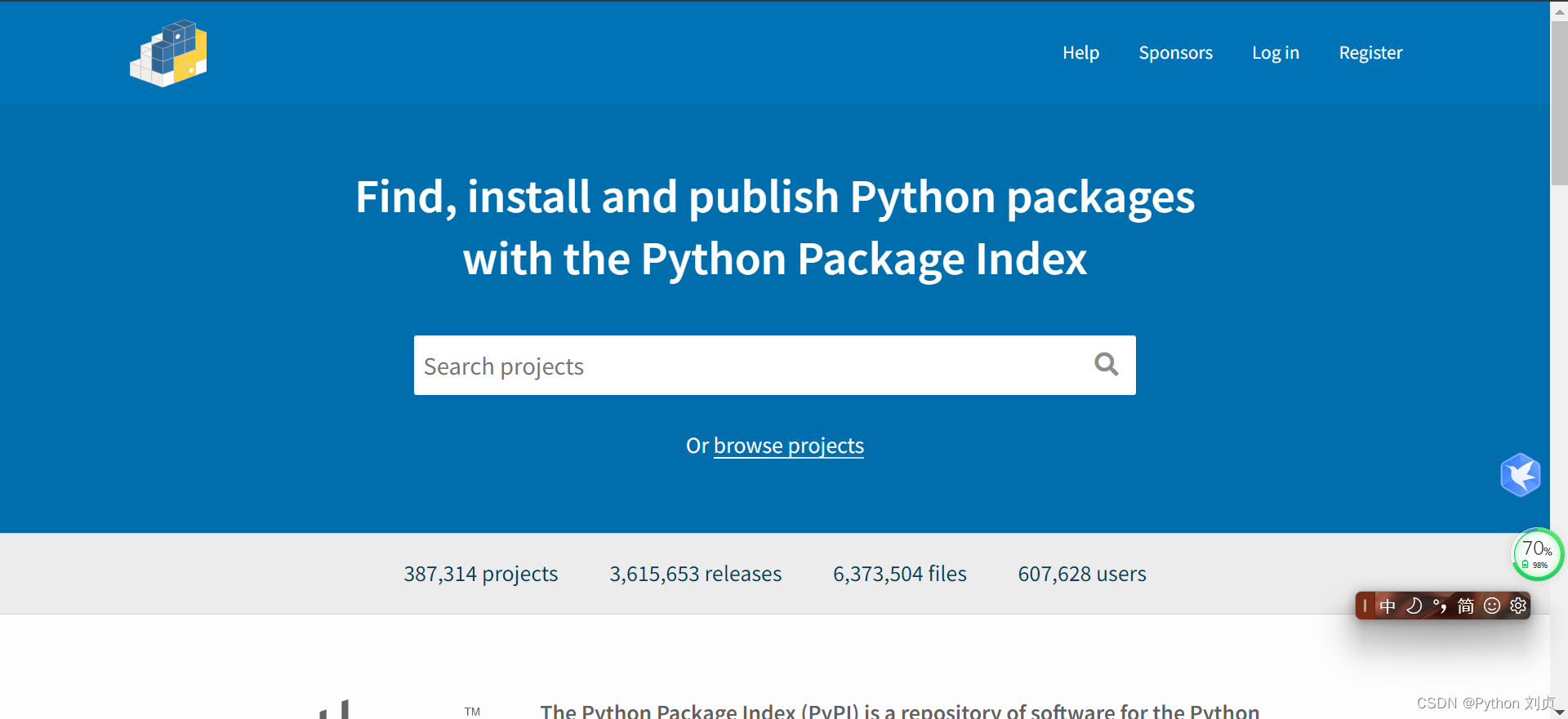
Task: Follow the browse projects link
Action: (x=789, y=446)
